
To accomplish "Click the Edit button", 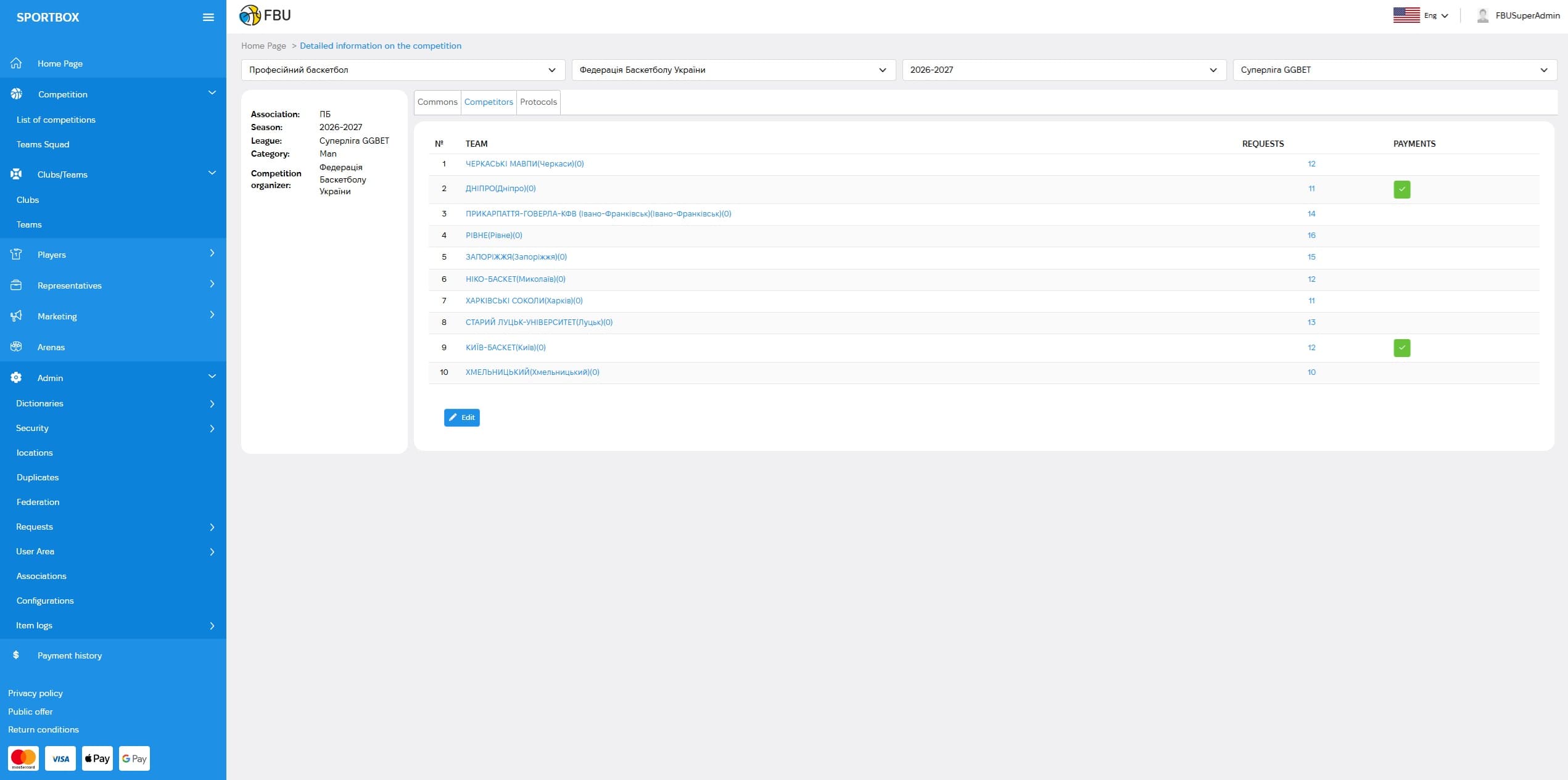I will coord(462,417).
